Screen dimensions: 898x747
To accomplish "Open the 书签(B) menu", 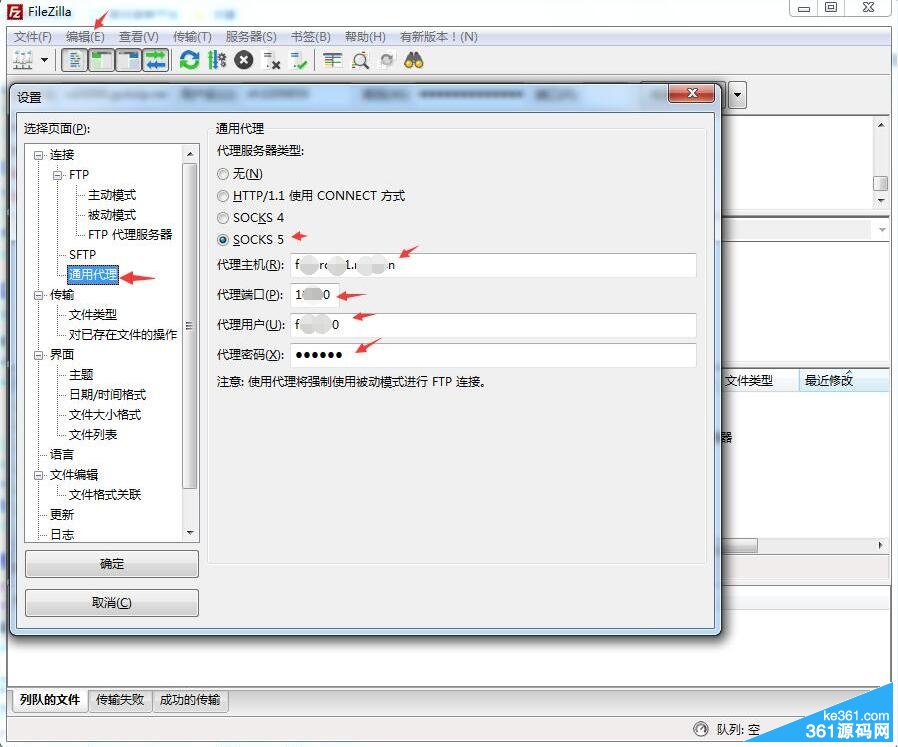I will pos(311,37).
